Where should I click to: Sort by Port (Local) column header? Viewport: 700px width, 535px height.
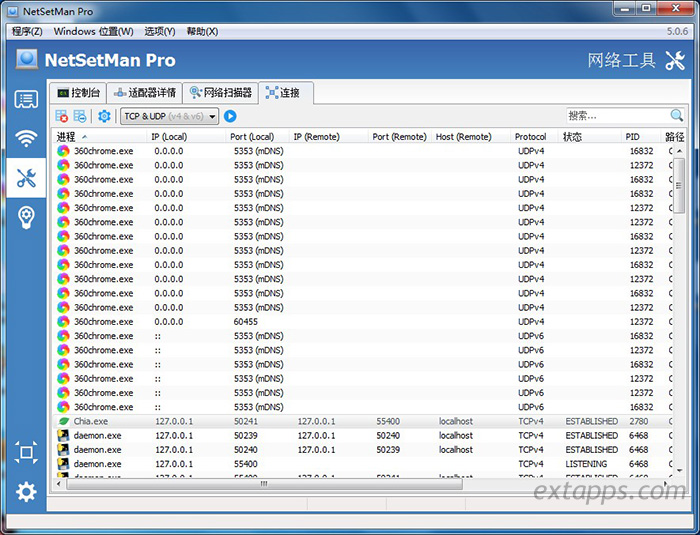258,137
